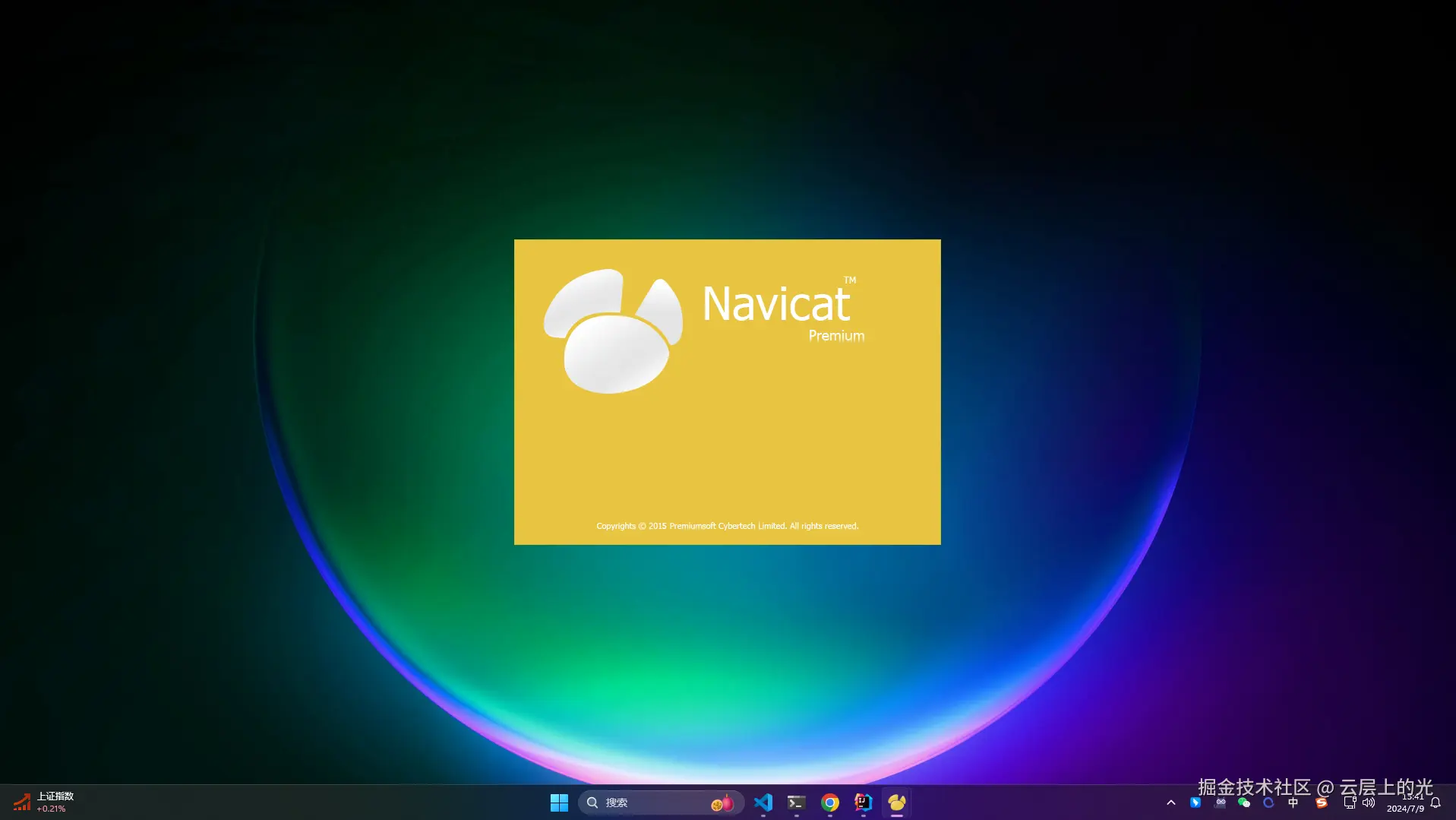Open the clock showing 2024/7/9
1456x820 pixels.
(1405, 803)
